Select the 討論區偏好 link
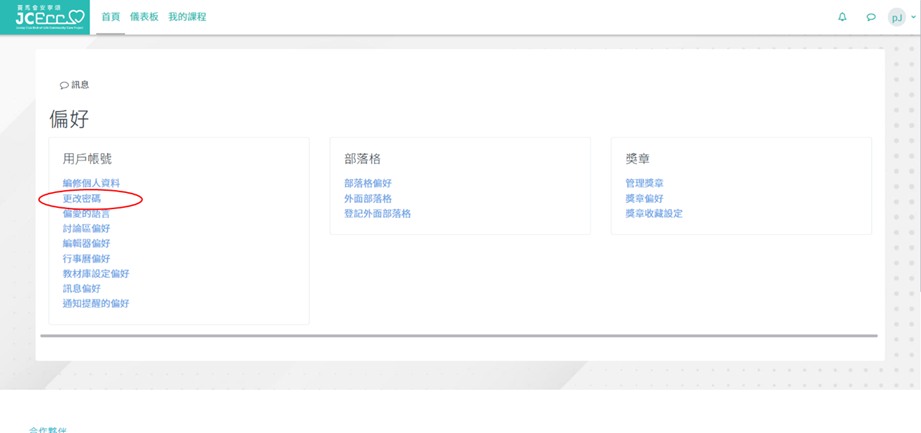Image resolution: width=921 pixels, height=433 pixels. (x=86, y=228)
